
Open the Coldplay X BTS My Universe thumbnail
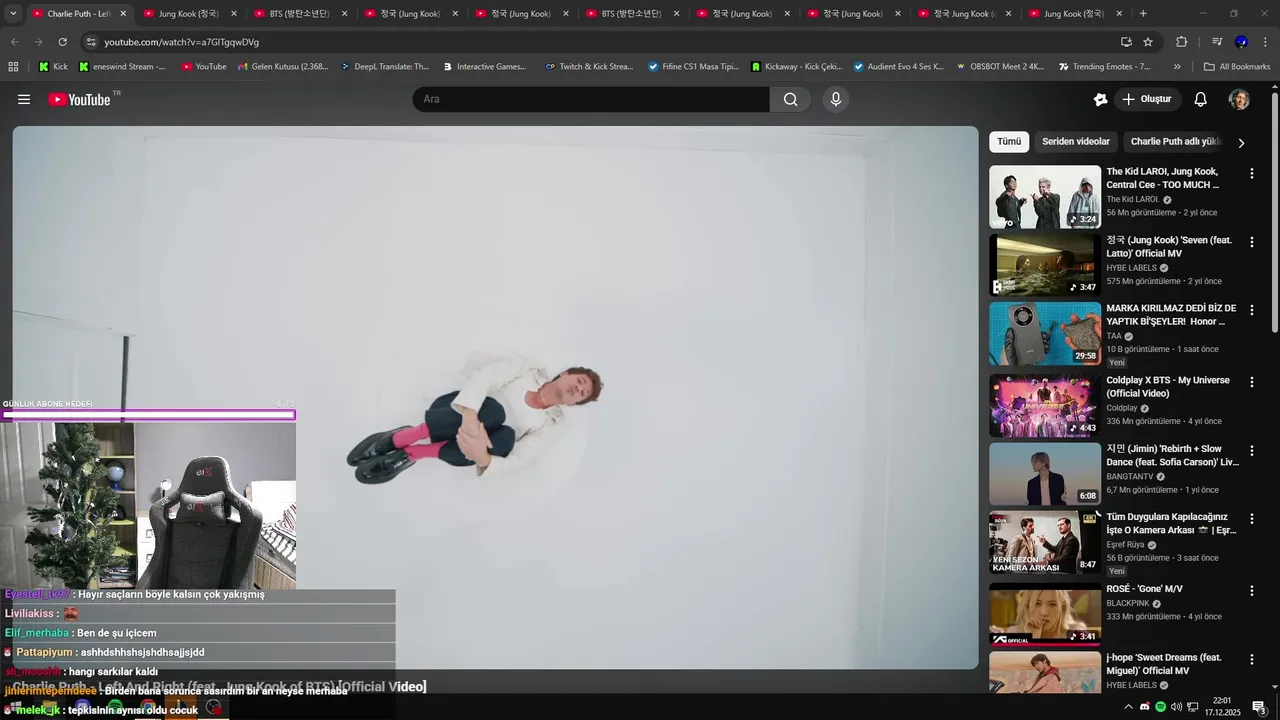point(1045,405)
